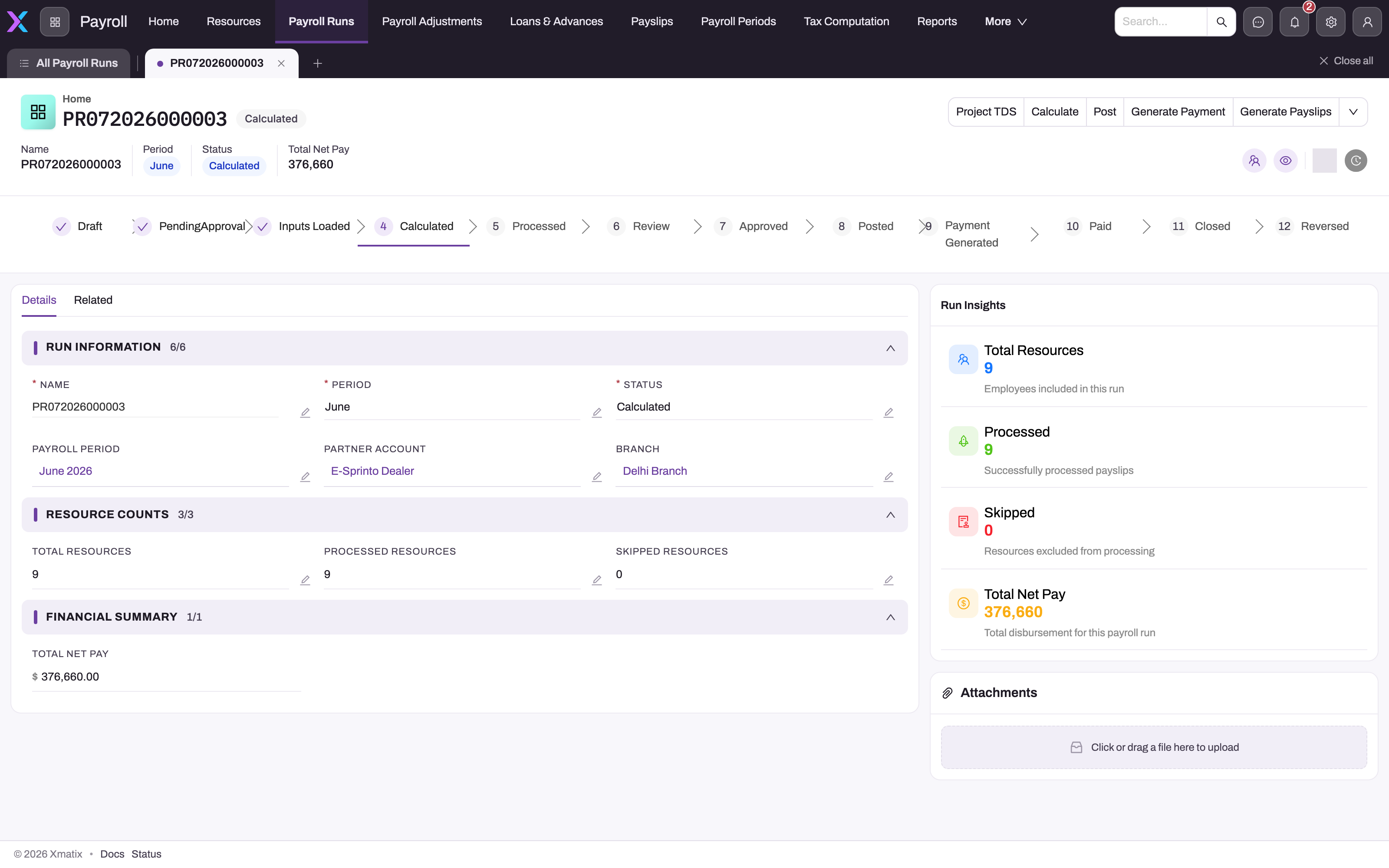
Task: Click the clock history icon
Action: [x=1356, y=161]
